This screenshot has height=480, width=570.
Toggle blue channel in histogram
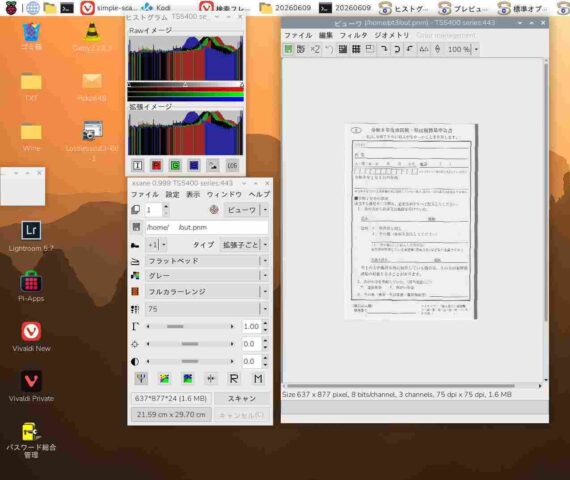(x=194, y=166)
